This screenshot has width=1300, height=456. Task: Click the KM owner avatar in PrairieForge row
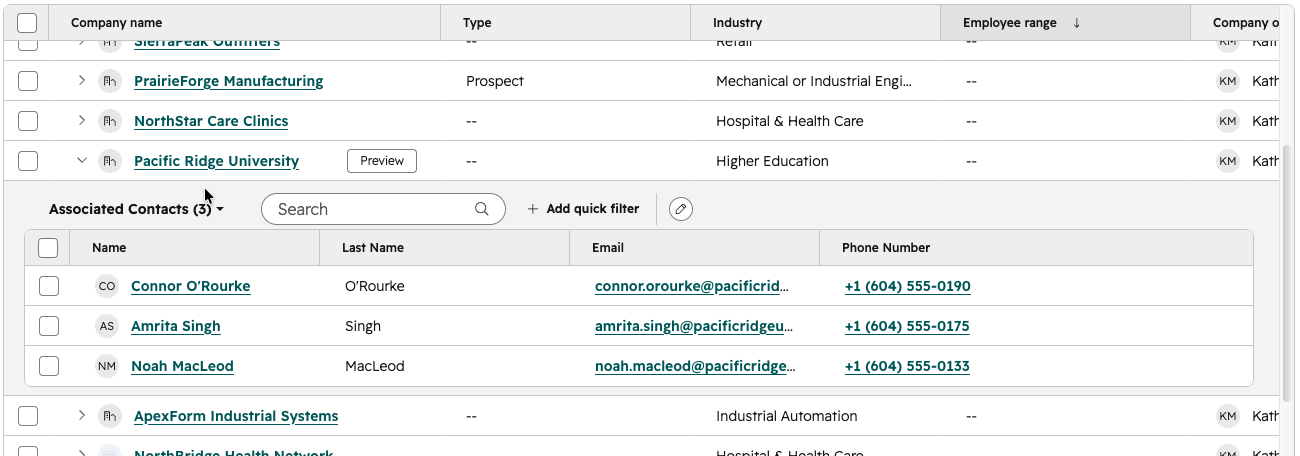(1228, 81)
